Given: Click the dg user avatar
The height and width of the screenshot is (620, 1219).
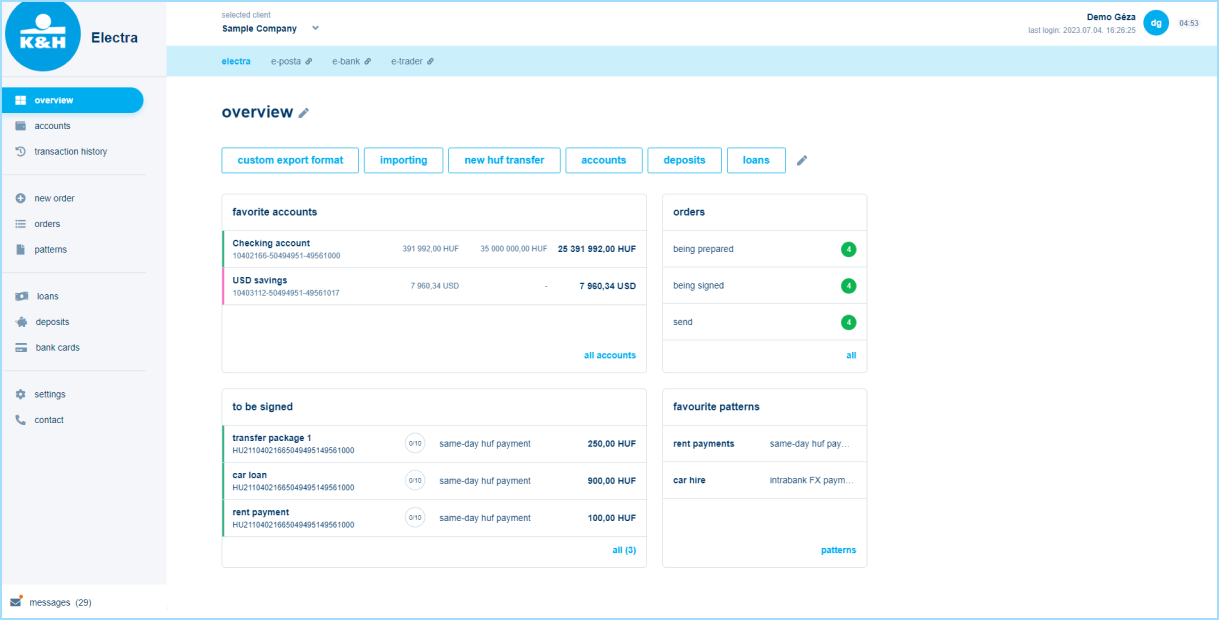Looking at the screenshot, I should 1155,22.
